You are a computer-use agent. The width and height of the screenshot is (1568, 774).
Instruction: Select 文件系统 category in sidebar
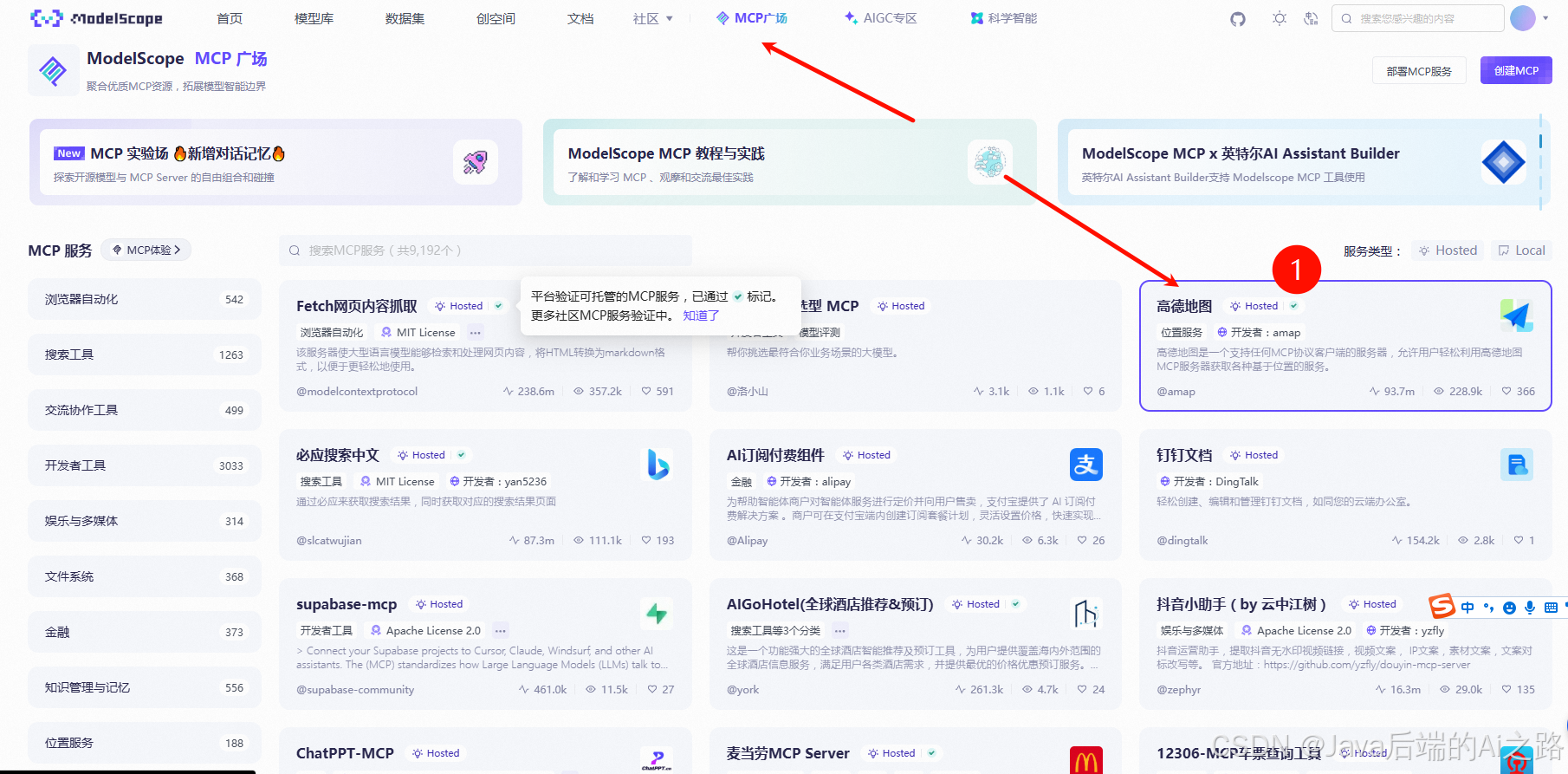pos(145,576)
